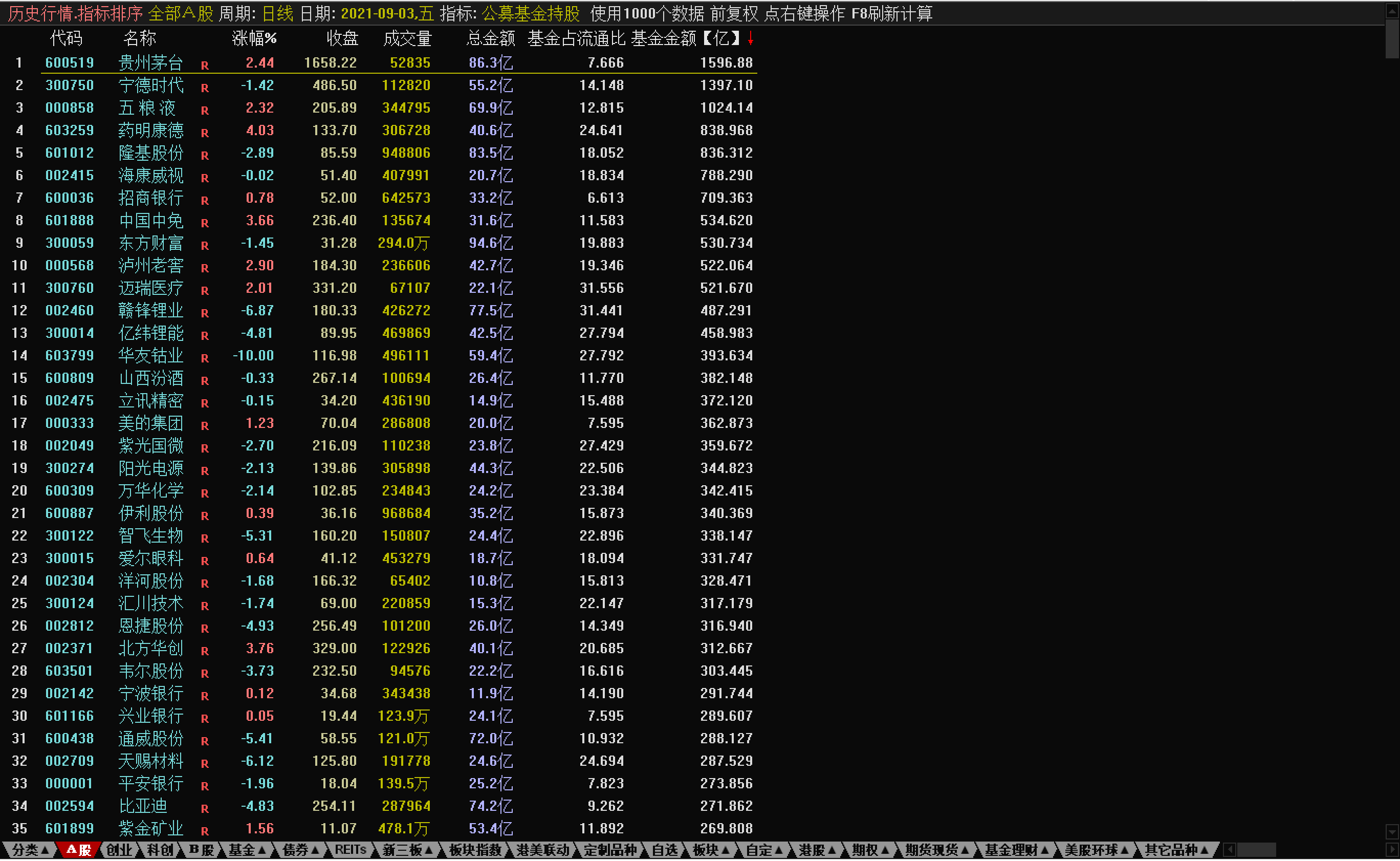This screenshot has height=861, width=1400.
Task: Switch to the 创业 tab
Action: tap(119, 850)
